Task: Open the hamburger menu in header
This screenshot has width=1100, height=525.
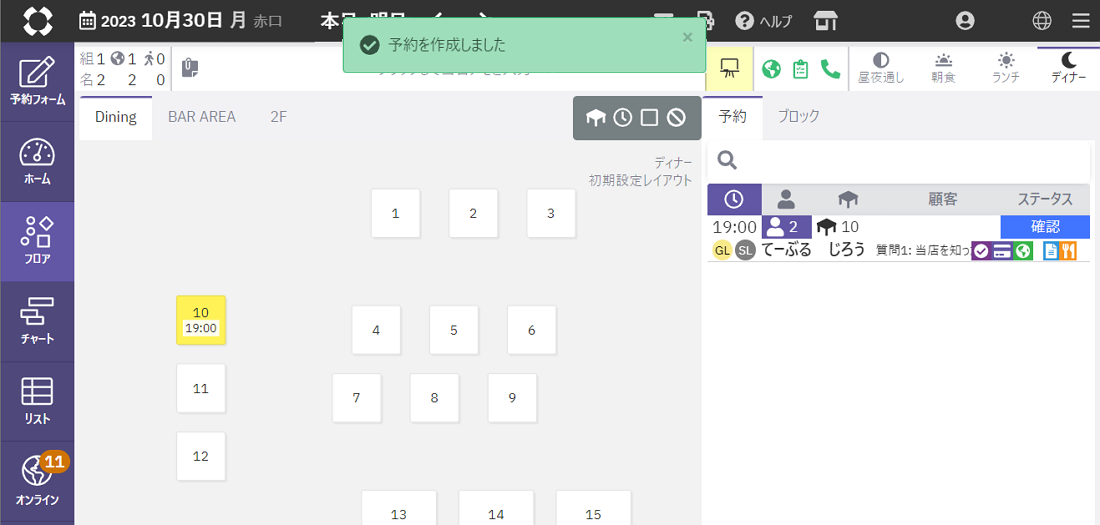Action: (x=1081, y=21)
